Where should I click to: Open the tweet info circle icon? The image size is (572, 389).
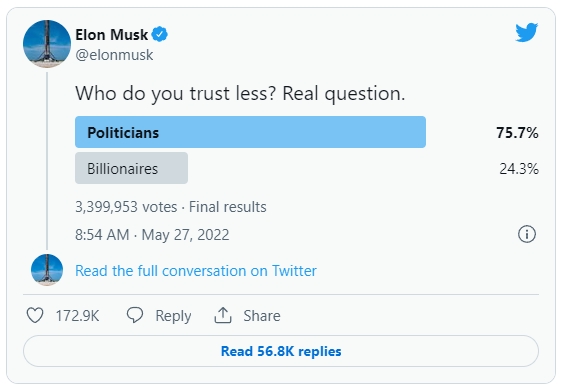click(527, 234)
